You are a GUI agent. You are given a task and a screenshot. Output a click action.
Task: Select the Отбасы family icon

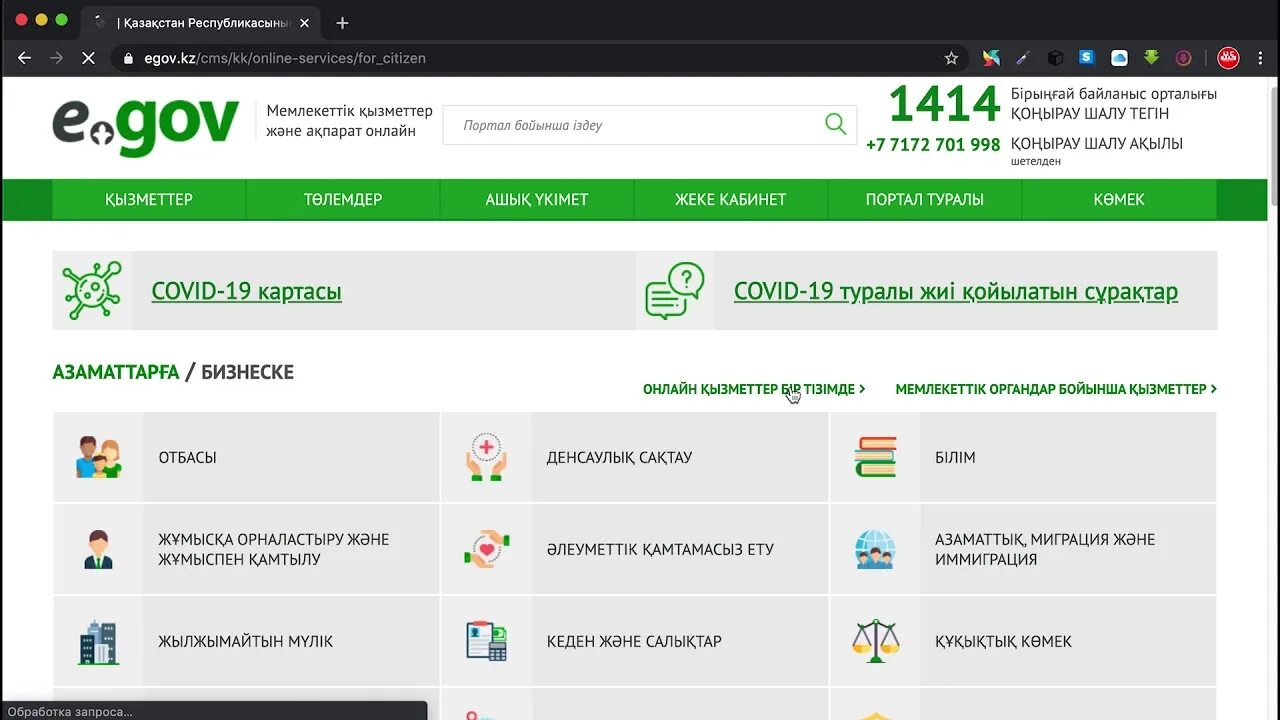[98, 457]
